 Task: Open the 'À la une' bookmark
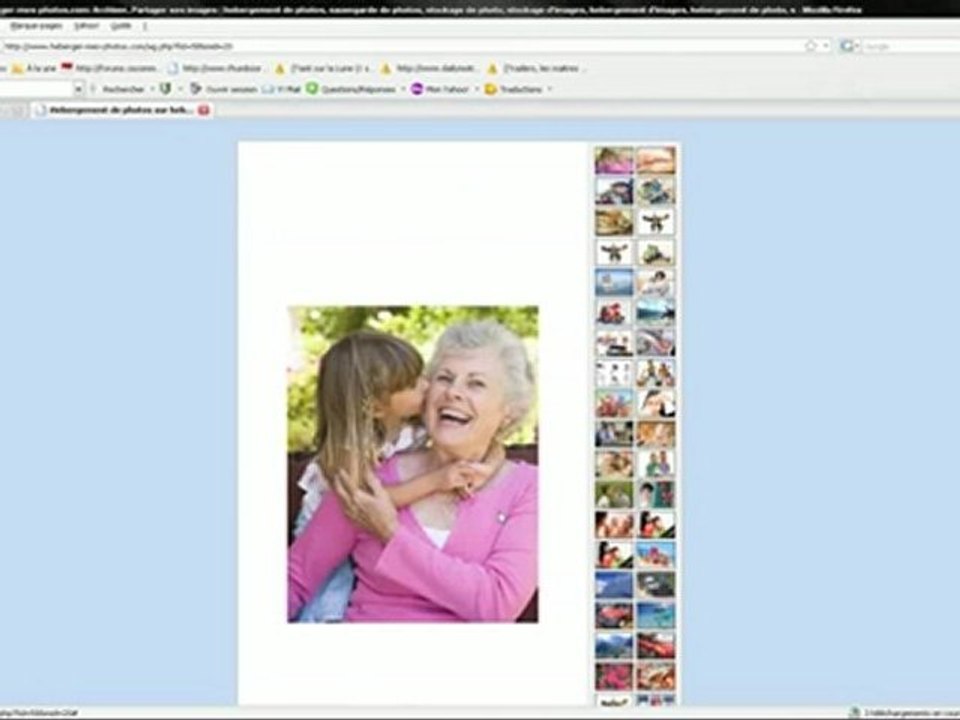pos(34,69)
